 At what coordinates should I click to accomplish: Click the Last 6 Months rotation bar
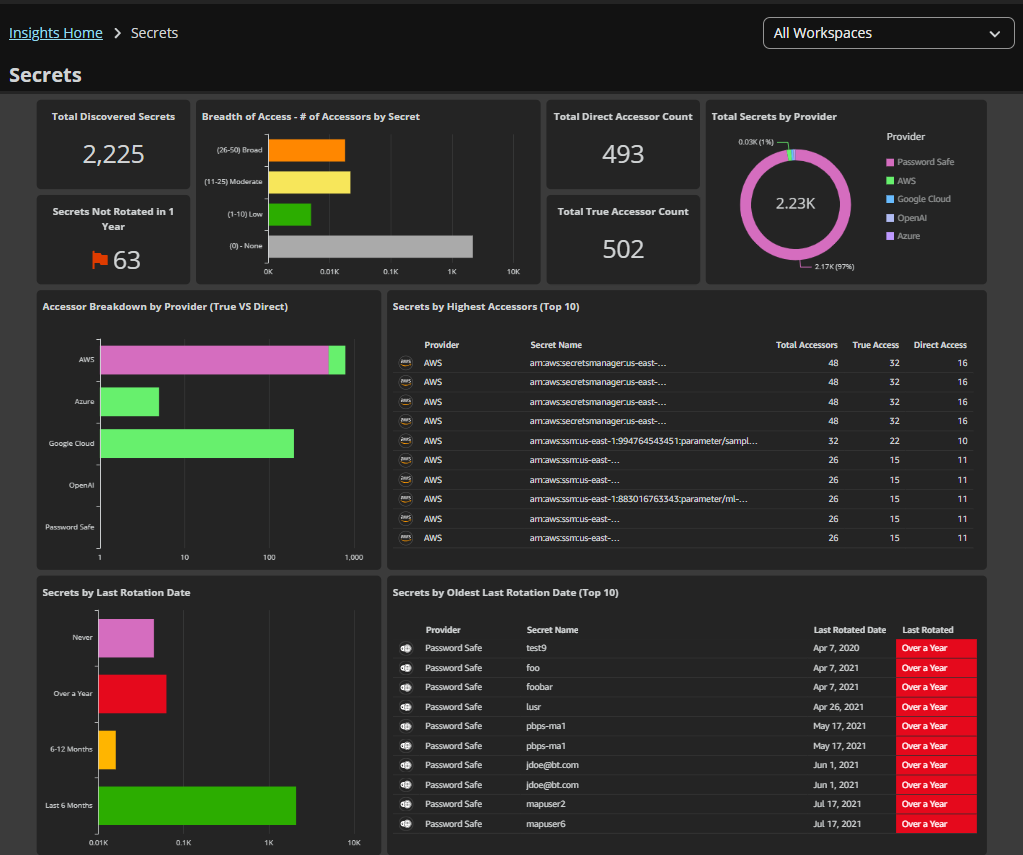point(197,805)
